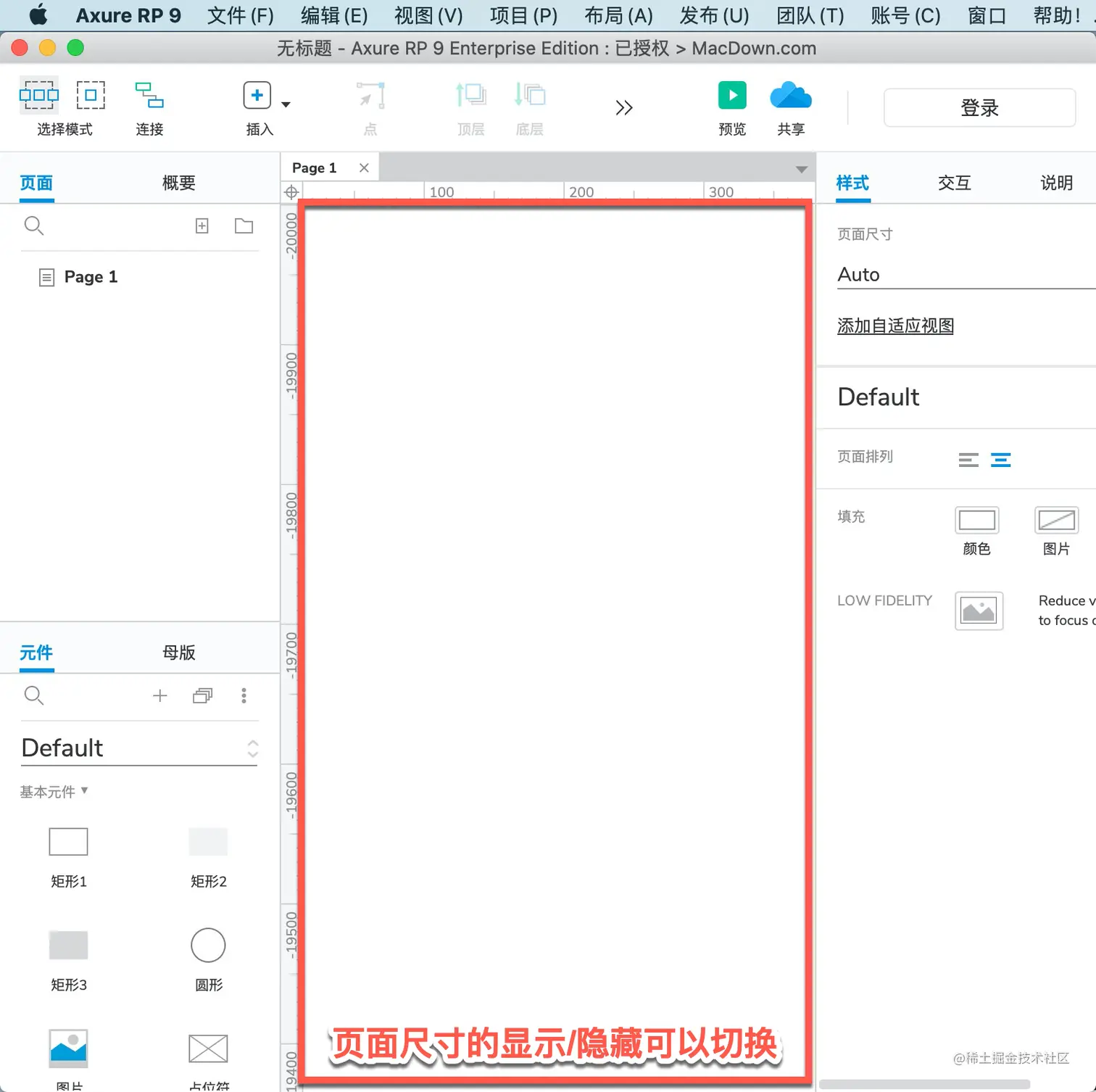Click the pages panel search icon
This screenshot has width=1096, height=1092.
34,226
